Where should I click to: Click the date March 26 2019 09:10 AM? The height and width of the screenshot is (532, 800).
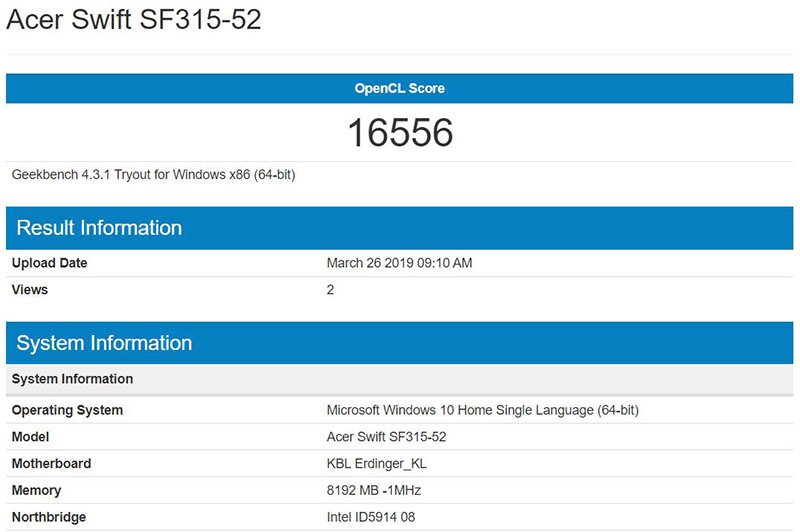tap(399, 263)
